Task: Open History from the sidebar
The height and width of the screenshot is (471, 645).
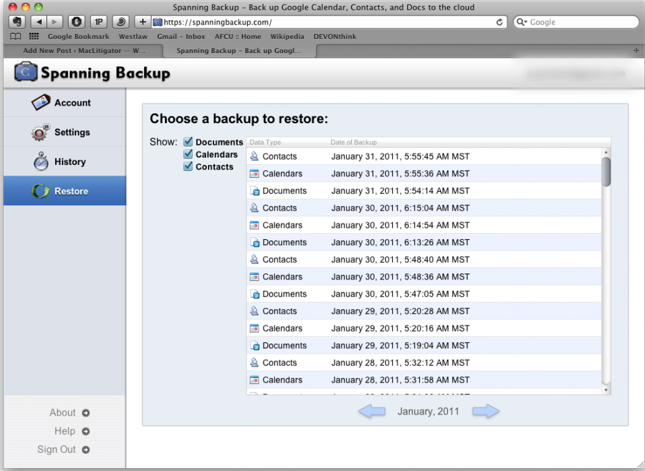Action: [64, 162]
